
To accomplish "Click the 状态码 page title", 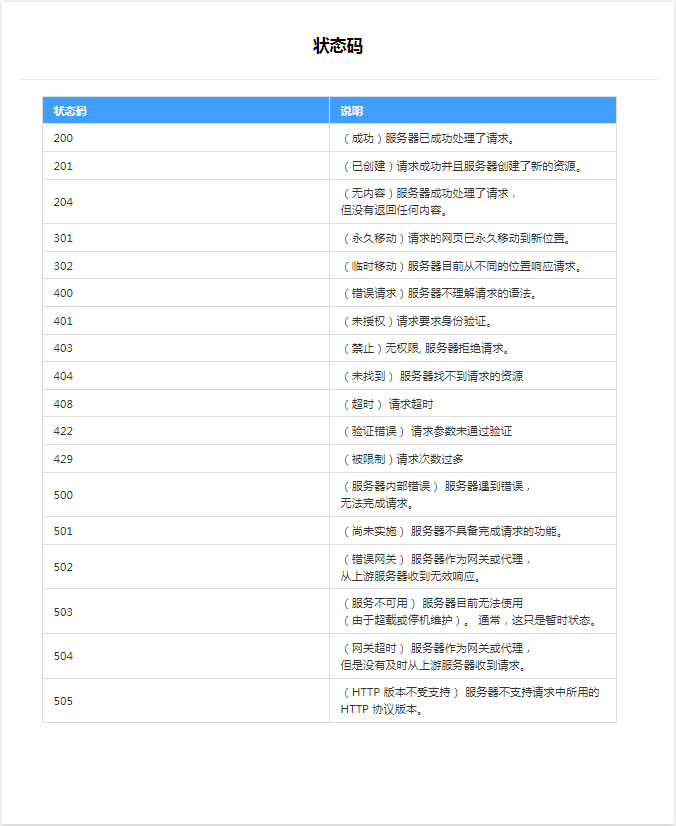I will [x=338, y=46].
